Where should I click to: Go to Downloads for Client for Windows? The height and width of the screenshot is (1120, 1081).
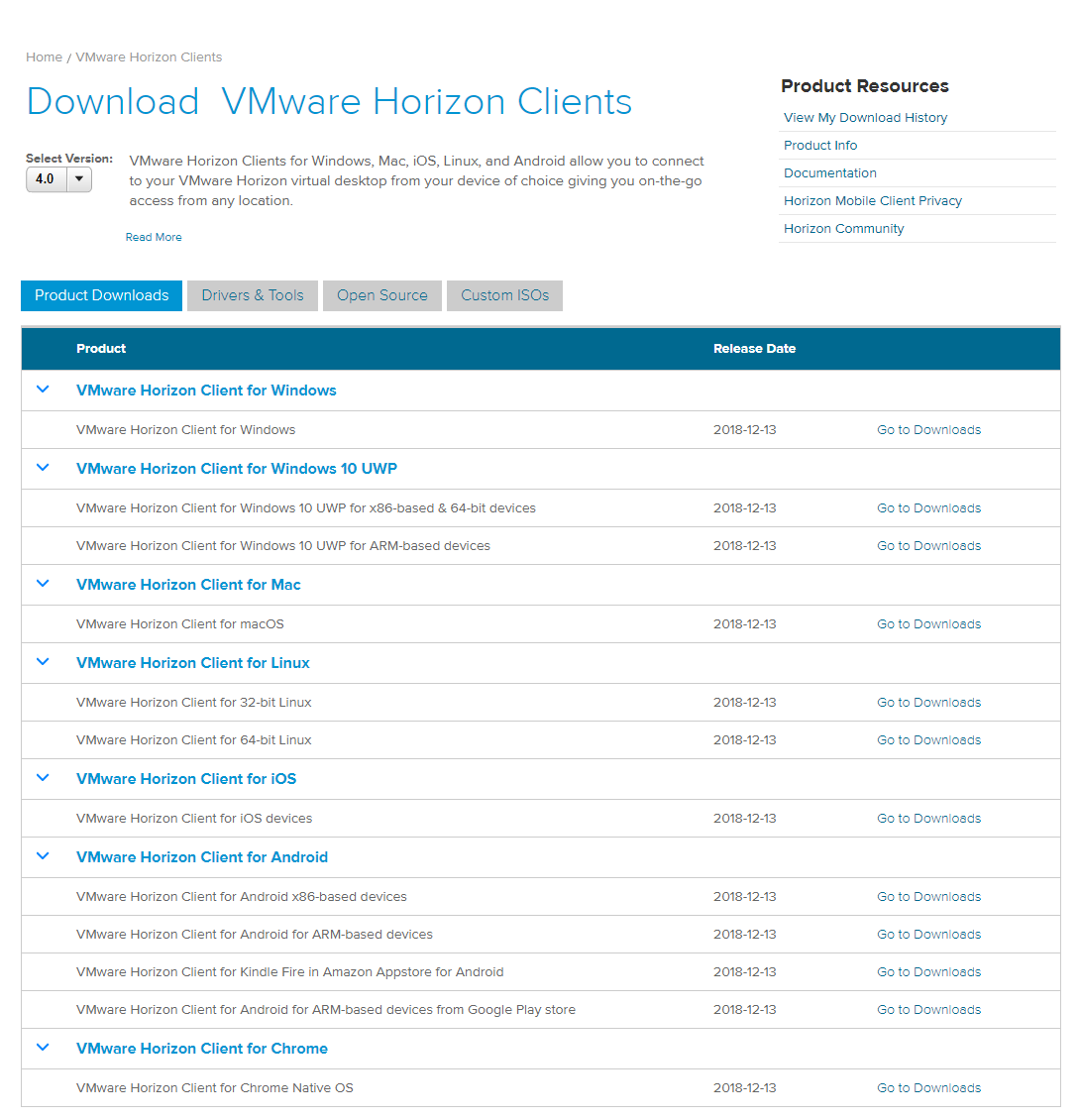929,430
